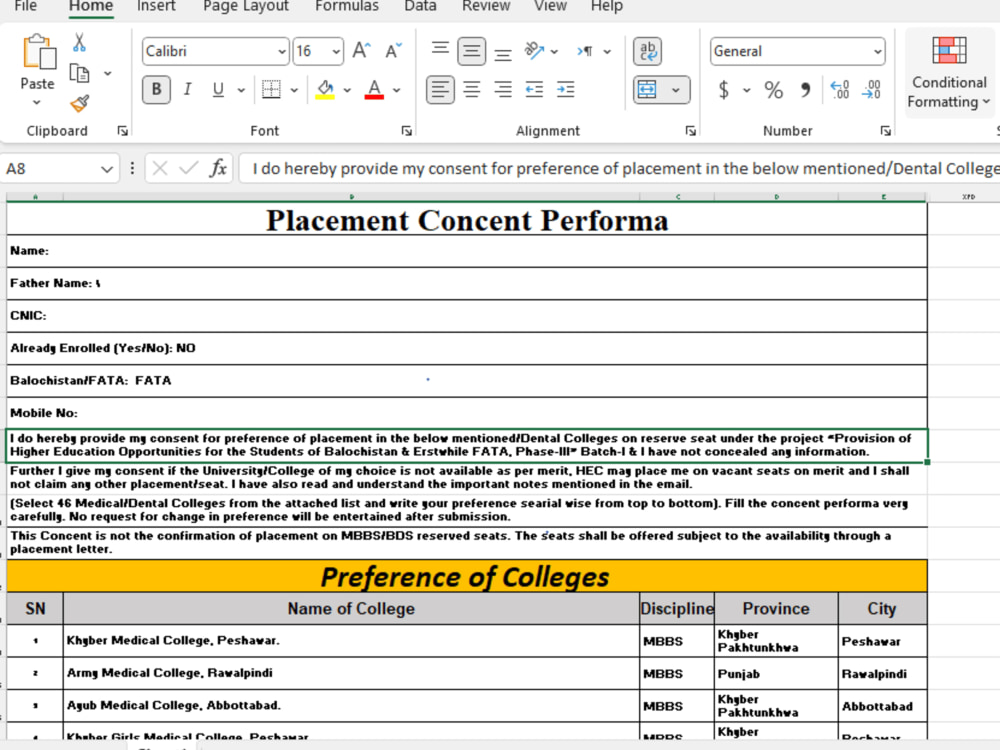Click the text direction icon
The image size is (1000, 750).
pos(585,51)
